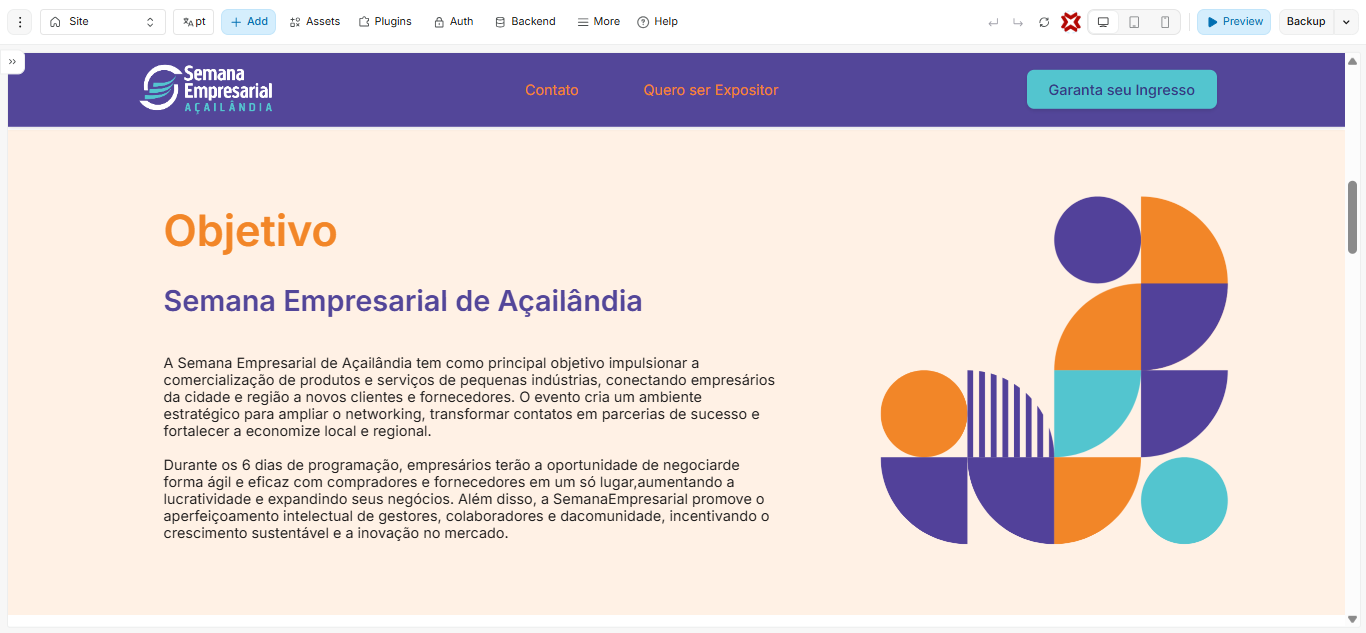Switch to desktop viewport

tap(1103, 22)
